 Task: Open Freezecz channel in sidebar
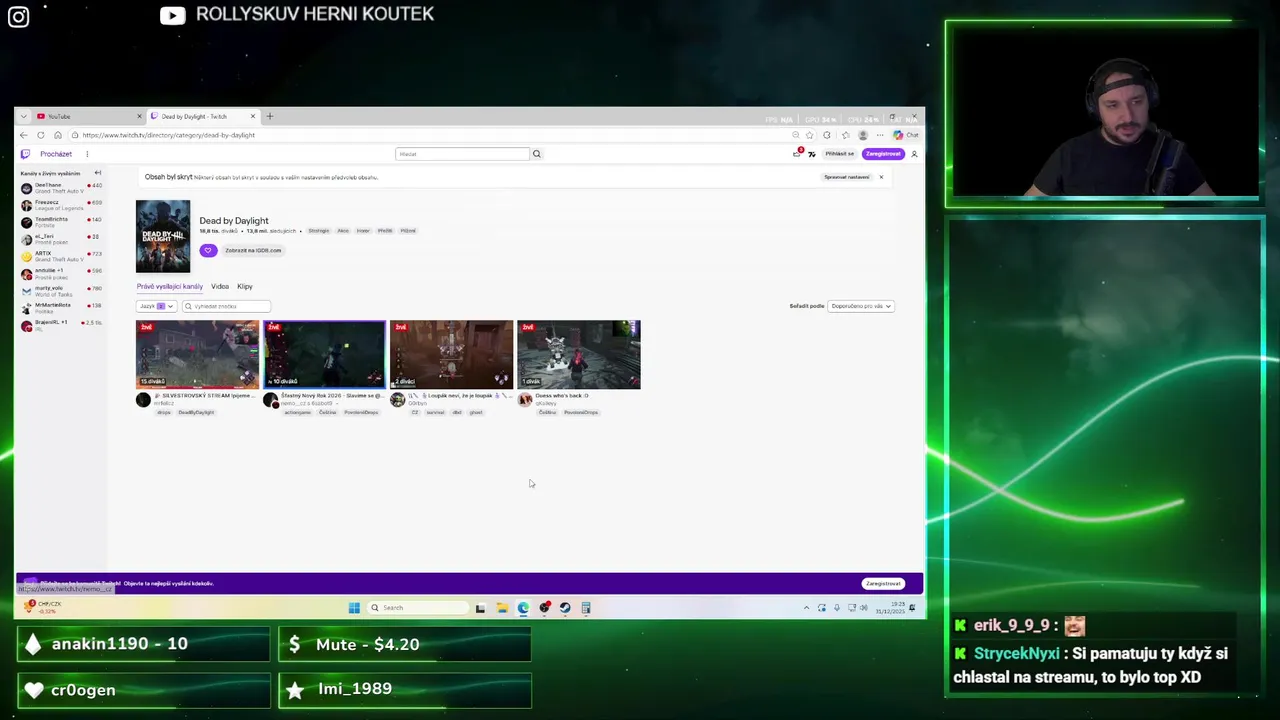[61, 205]
